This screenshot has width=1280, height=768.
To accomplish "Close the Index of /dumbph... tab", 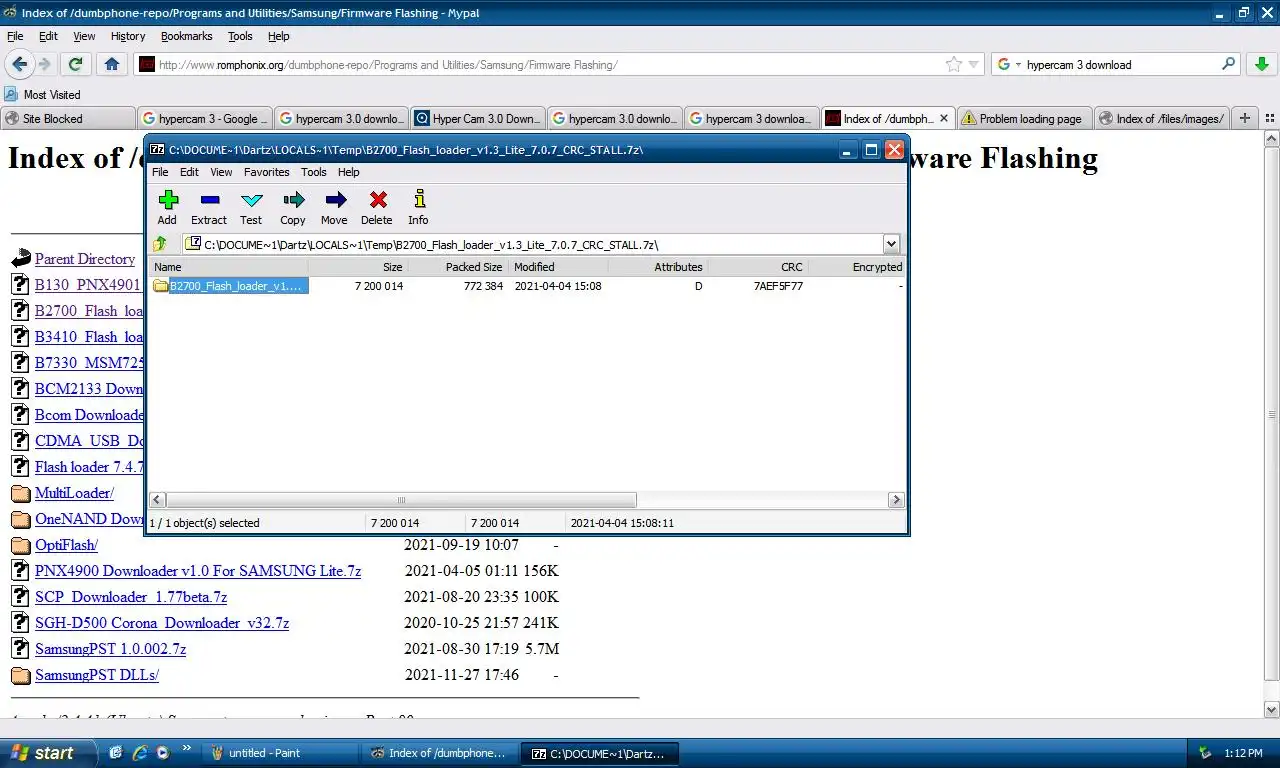I will (x=944, y=118).
